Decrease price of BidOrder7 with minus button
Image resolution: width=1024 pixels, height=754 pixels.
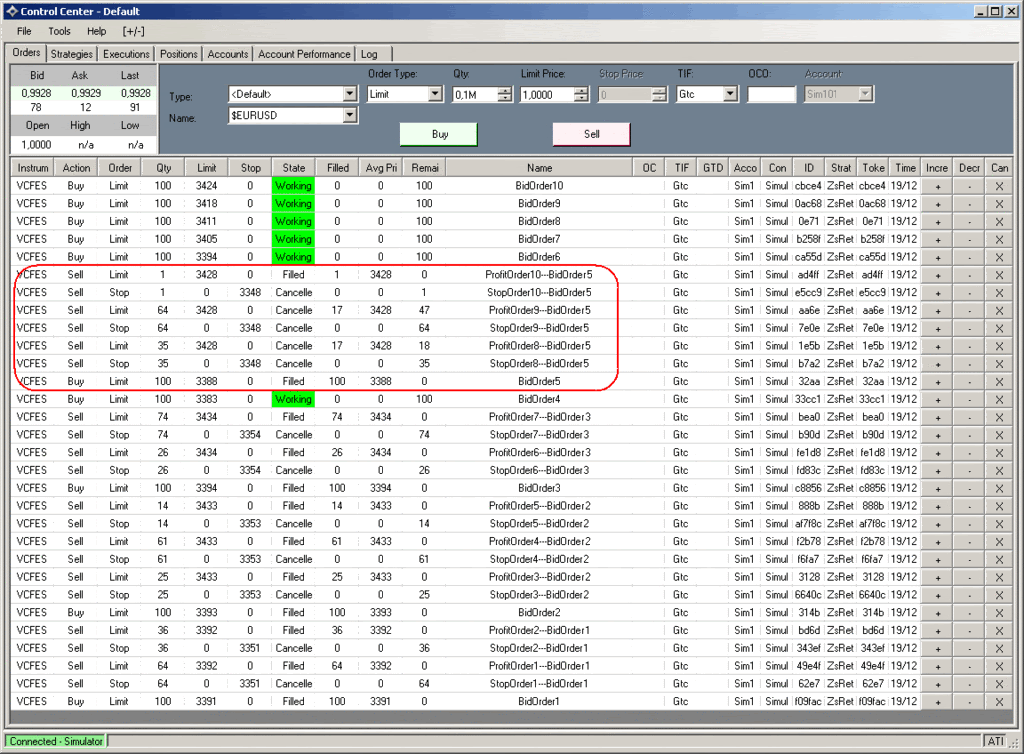[x=969, y=239]
